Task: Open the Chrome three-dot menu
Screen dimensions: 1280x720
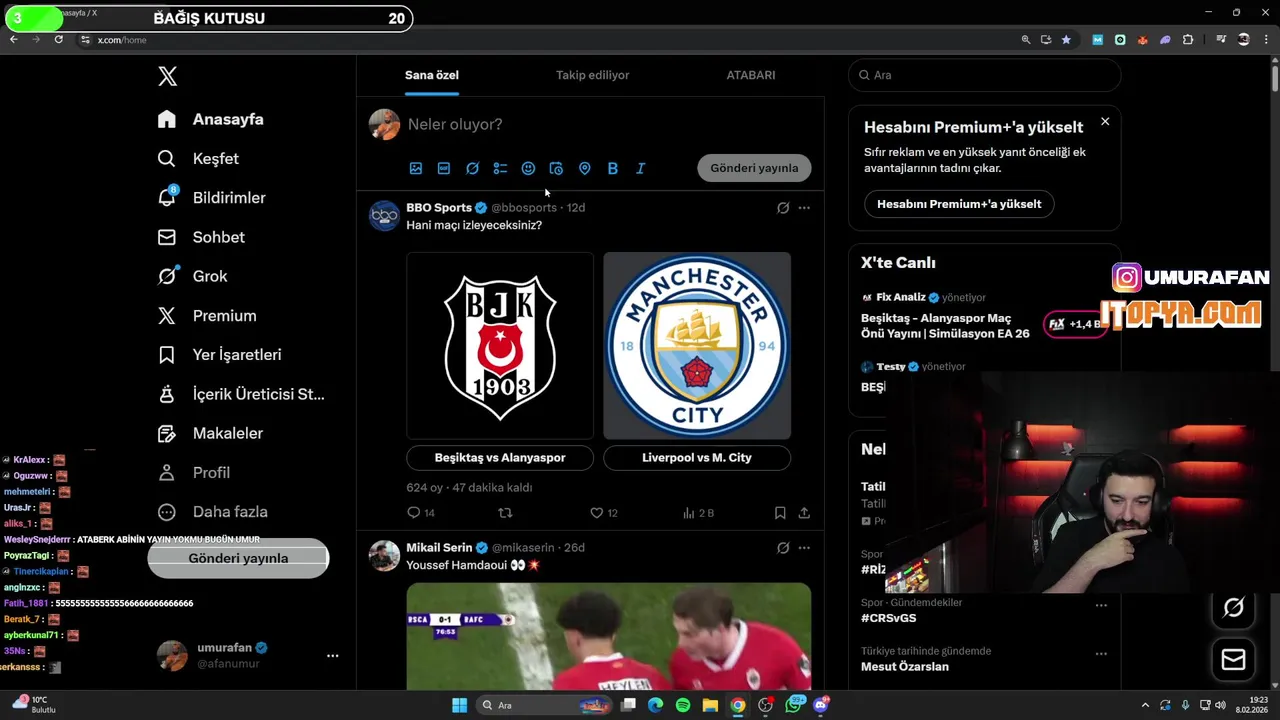Action: point(1266,39)
